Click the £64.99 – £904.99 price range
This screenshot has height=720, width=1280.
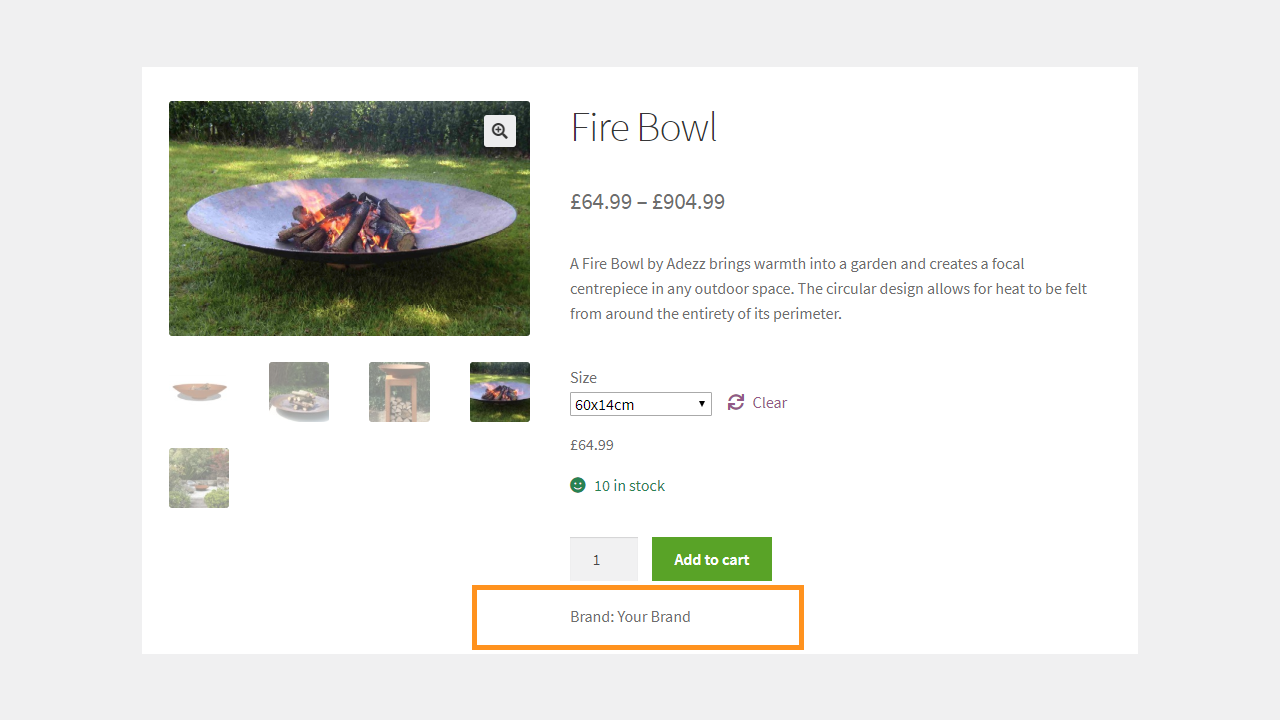(x=648, y=202)
